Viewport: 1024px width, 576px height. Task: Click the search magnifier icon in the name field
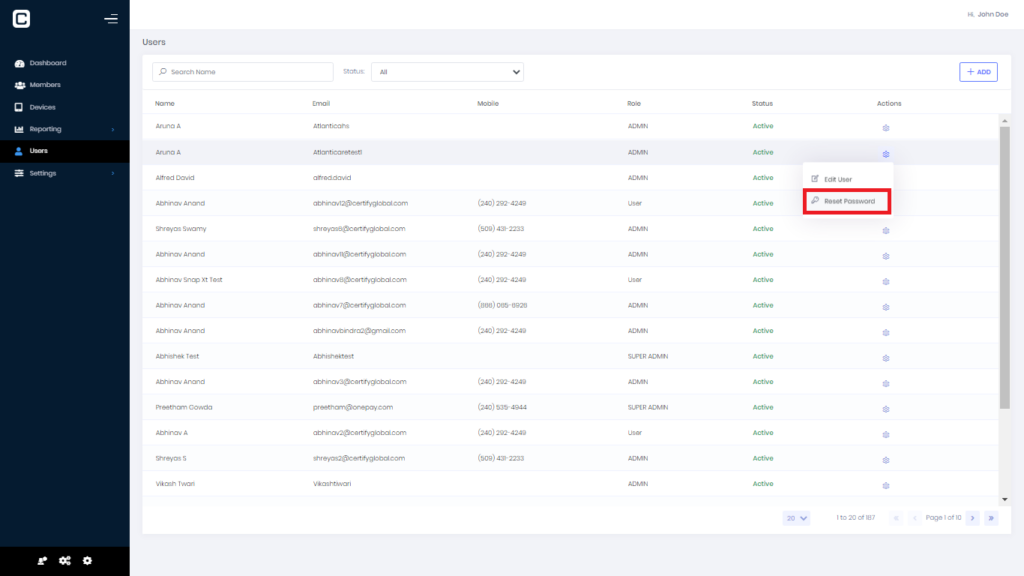(x=162, y=72)
